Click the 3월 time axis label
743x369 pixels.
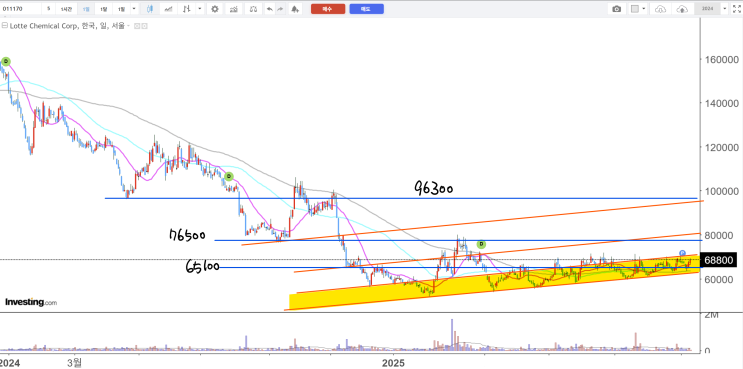[74, 363]
